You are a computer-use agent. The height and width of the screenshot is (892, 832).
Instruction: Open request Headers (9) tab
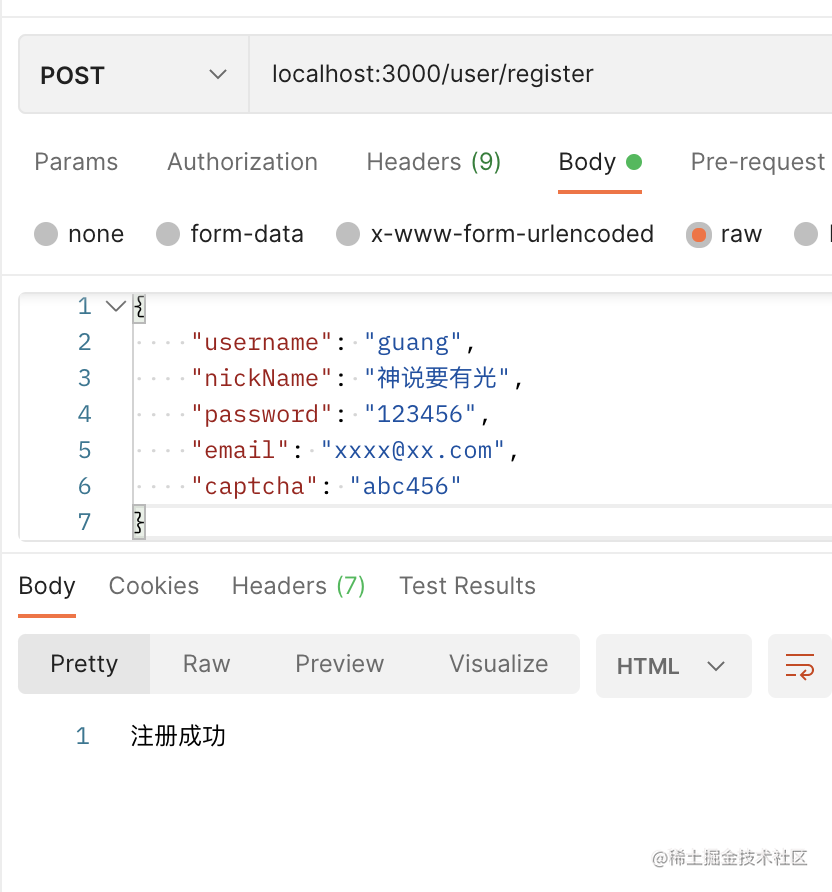(433, 162)
